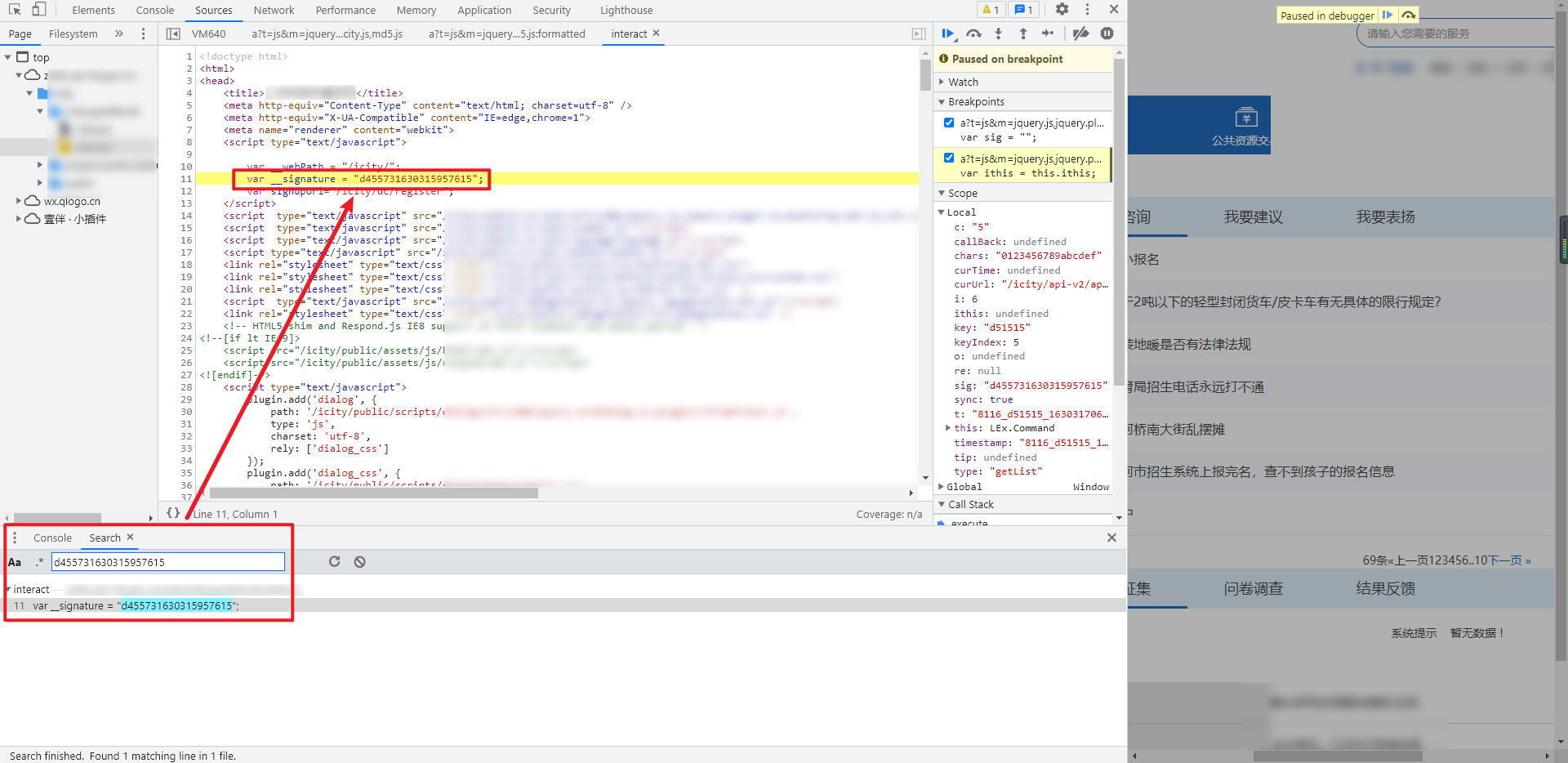Switch to the Console drawer tab

click(x=52, y=538)
